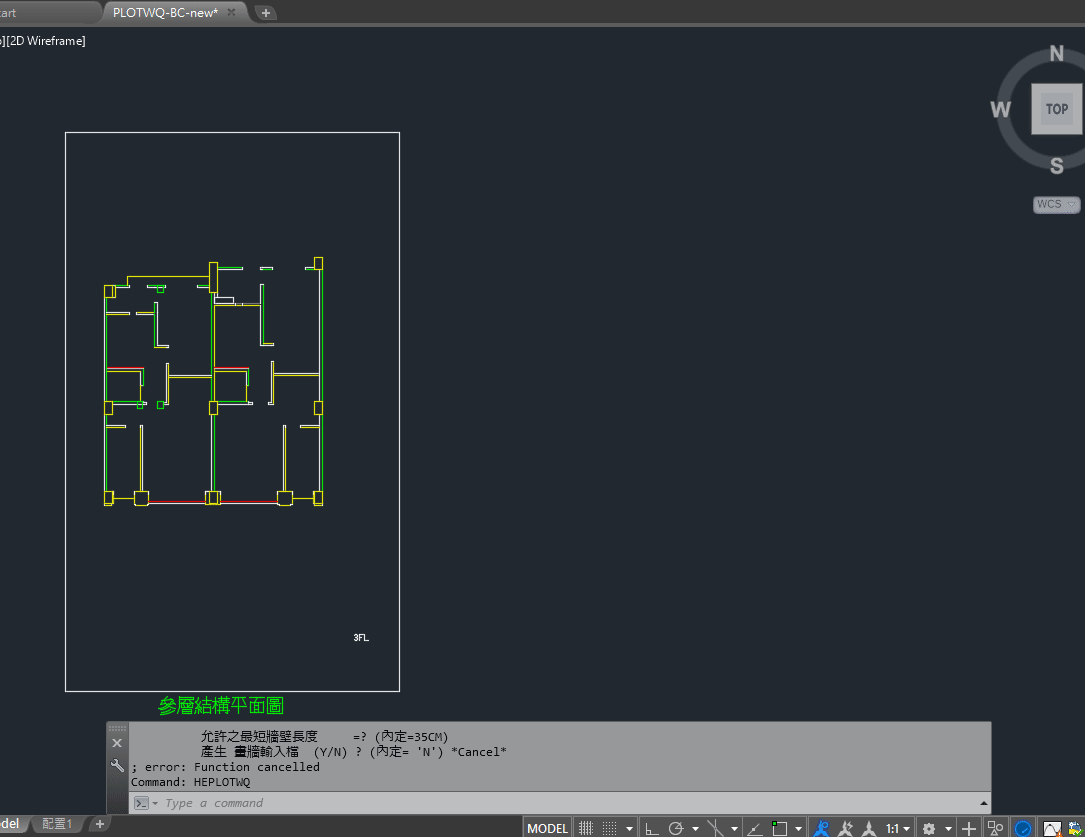The image size is (1085, 837).
Task: Click the 2D Wireframe visual style control
Action: (x=46, y=41)
